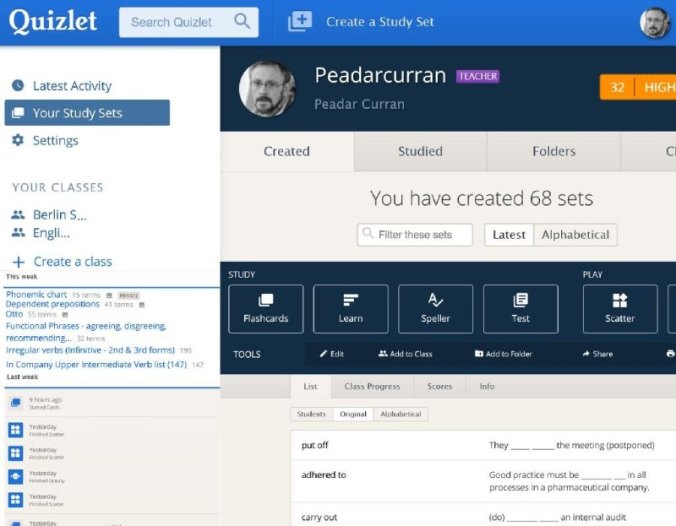This screenshot has width=676, height=526.
Task: Open the Berlin S... class
Action: (x=60, y=215)
